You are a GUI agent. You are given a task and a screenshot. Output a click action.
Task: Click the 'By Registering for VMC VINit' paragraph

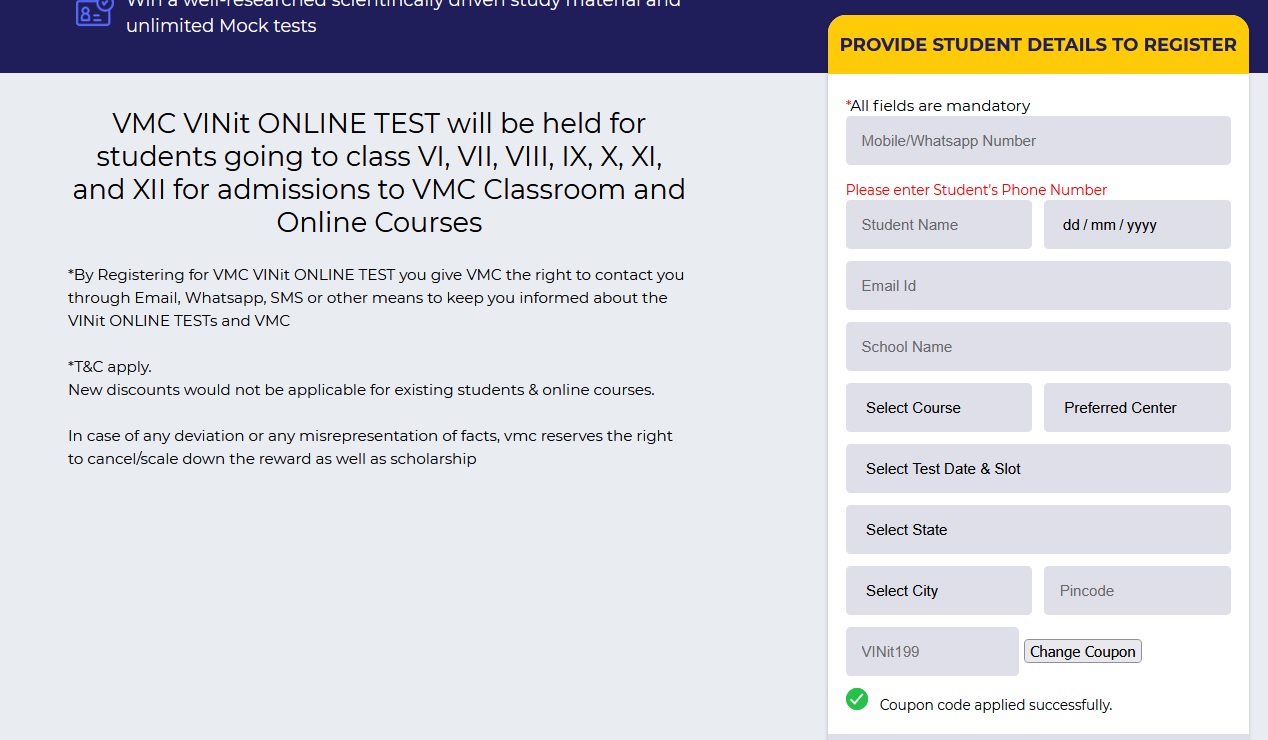click(376, 298)
